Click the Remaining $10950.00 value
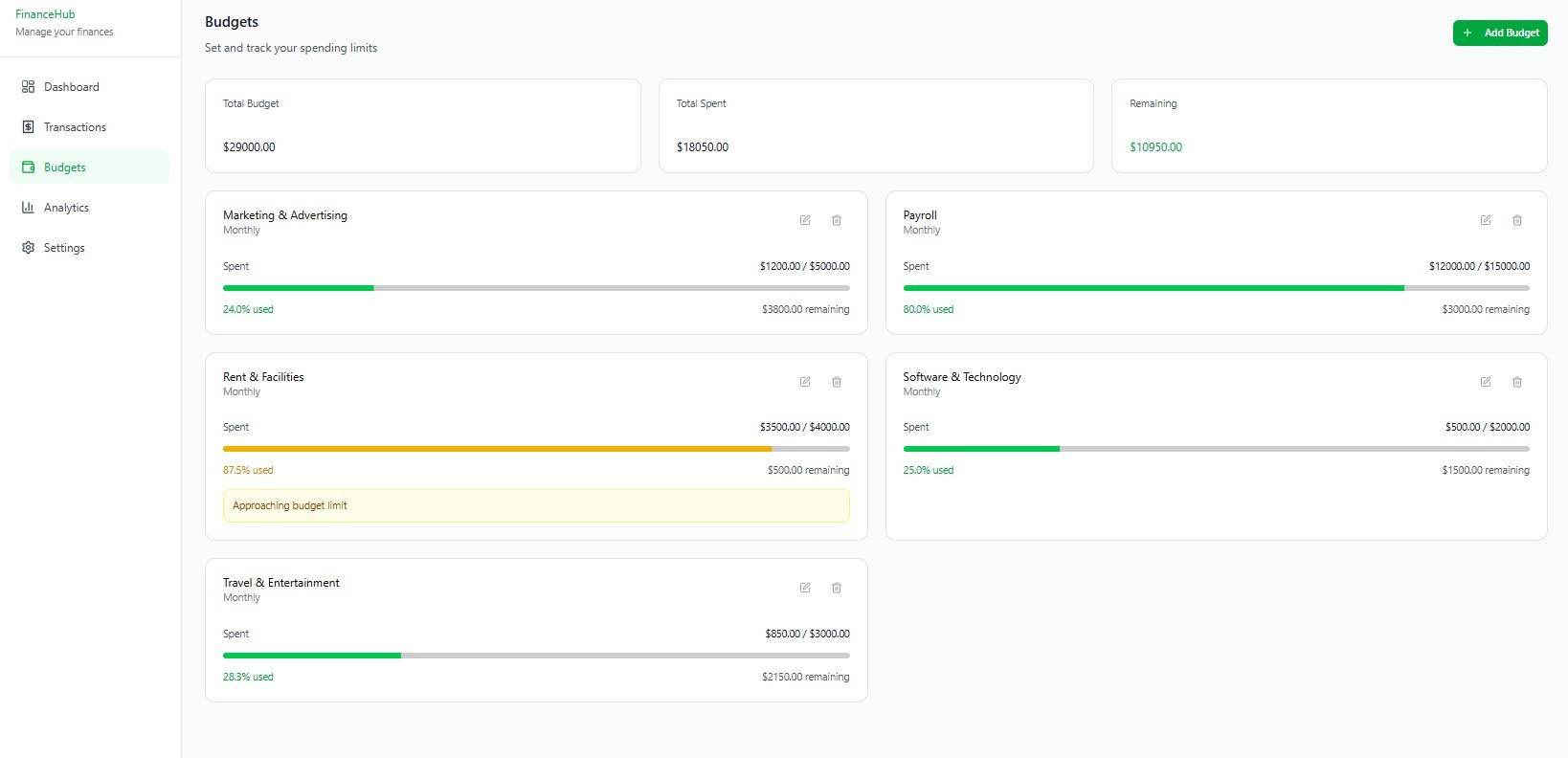Screen dimensions: 1568x758 pos(1155,147)
